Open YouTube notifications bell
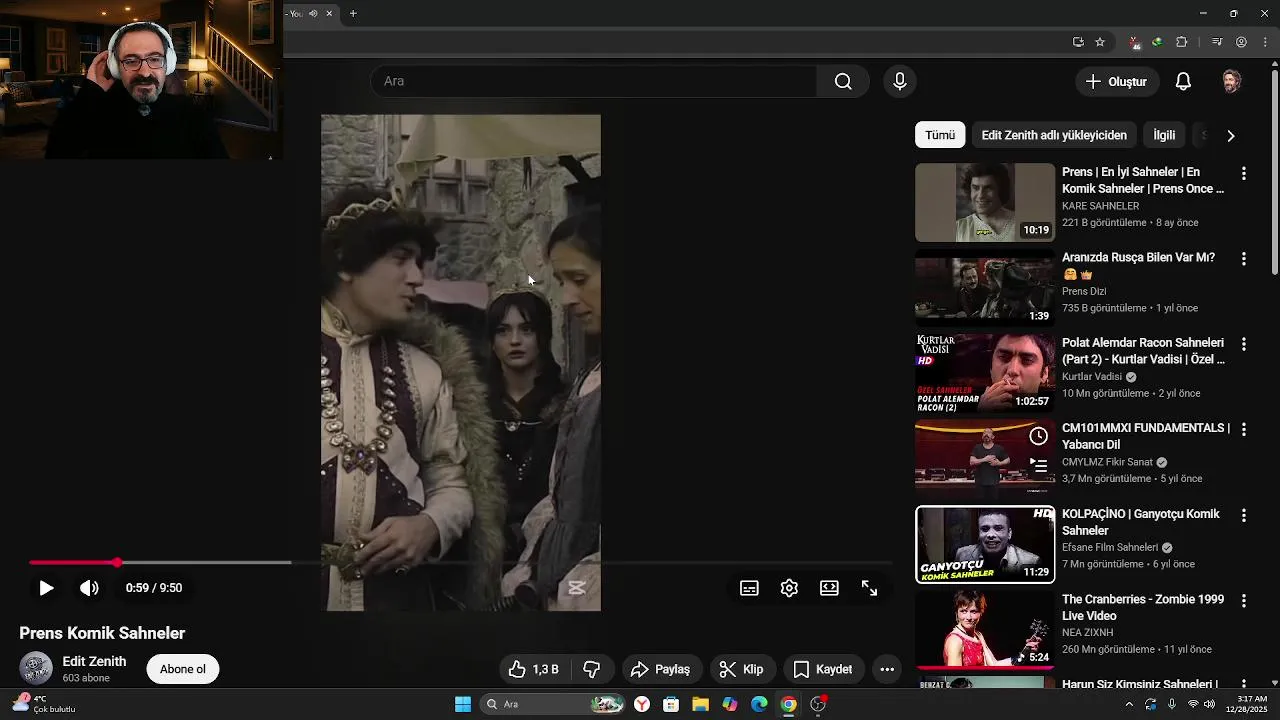 [1183, 81]
